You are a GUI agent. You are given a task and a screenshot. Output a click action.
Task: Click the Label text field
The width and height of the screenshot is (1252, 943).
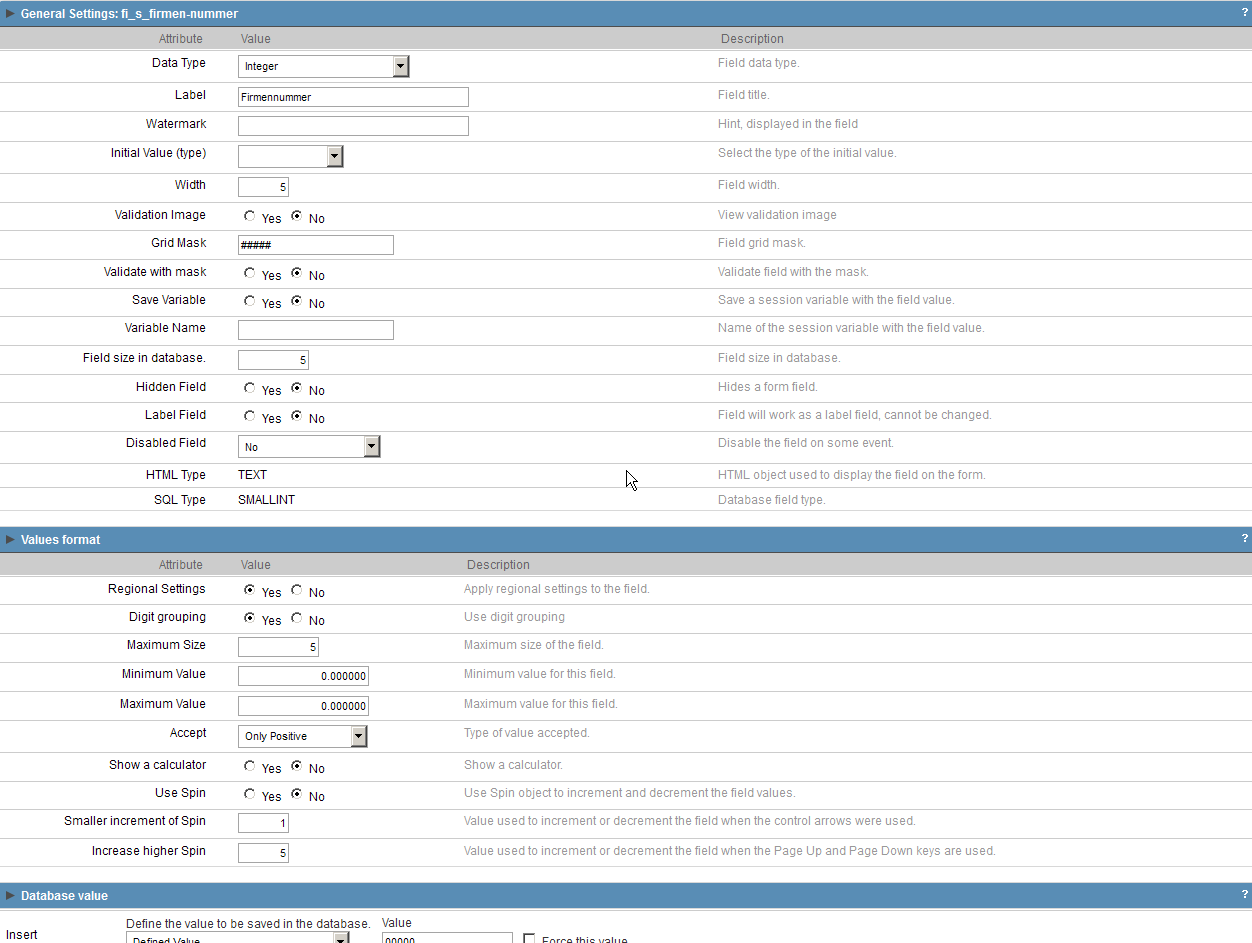coord(353,97)
